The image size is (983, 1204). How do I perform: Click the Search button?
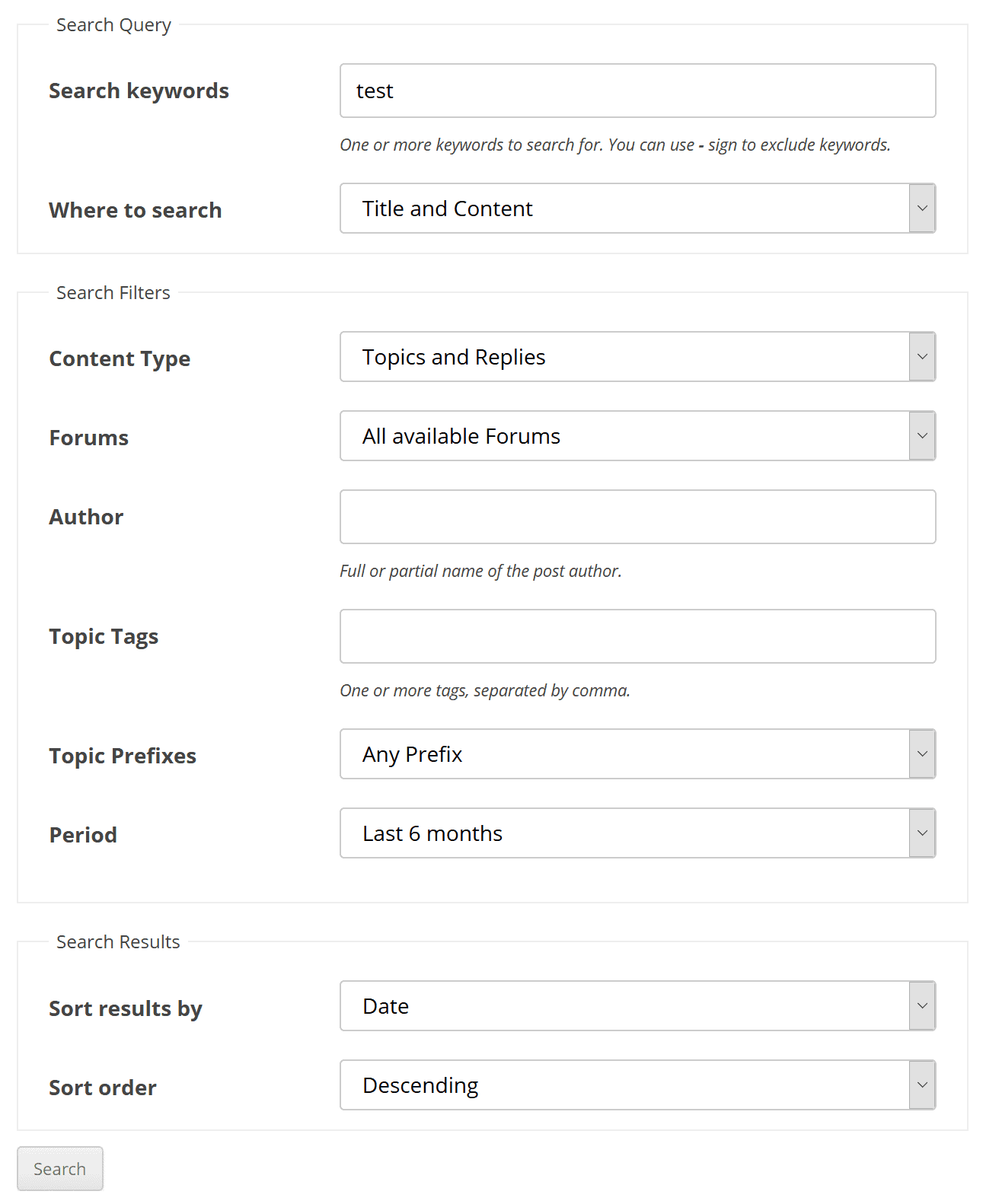click(x=60, y=1168)
